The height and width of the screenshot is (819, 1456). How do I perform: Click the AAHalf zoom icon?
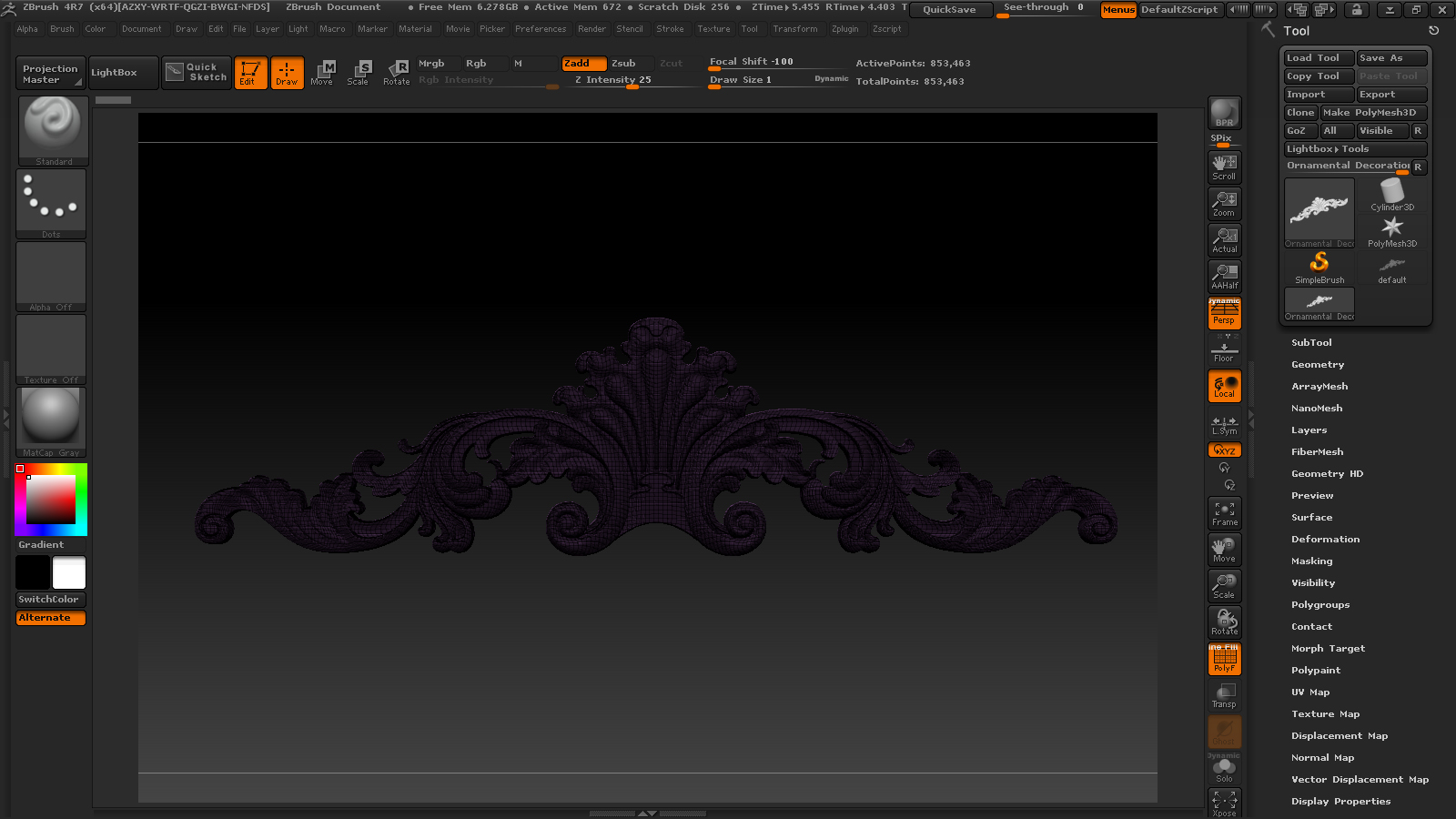pyautogui.click(x=1224, y=277)
